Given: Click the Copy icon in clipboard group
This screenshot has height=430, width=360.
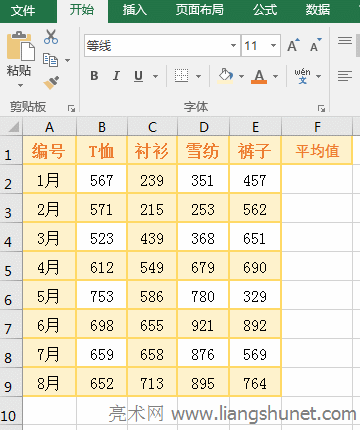Looking at the screenshot, I should (50, 60).
